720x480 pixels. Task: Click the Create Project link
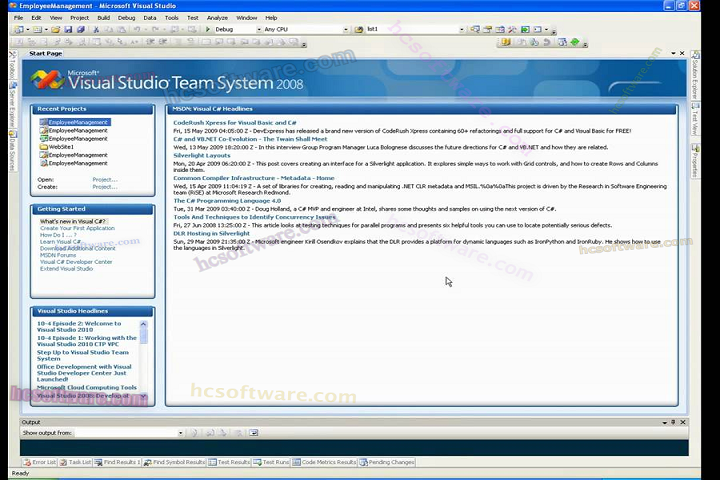pos(105,187)
